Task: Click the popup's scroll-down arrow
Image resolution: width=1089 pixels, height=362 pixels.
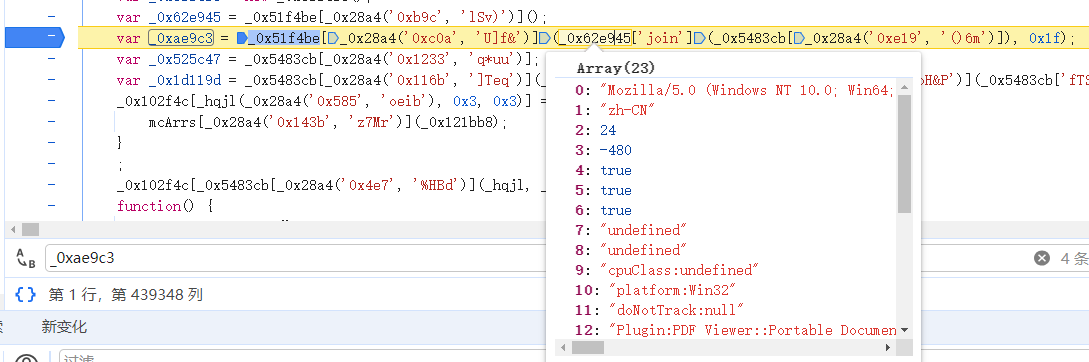Action: pyautogui.click(x=904, y=330)
